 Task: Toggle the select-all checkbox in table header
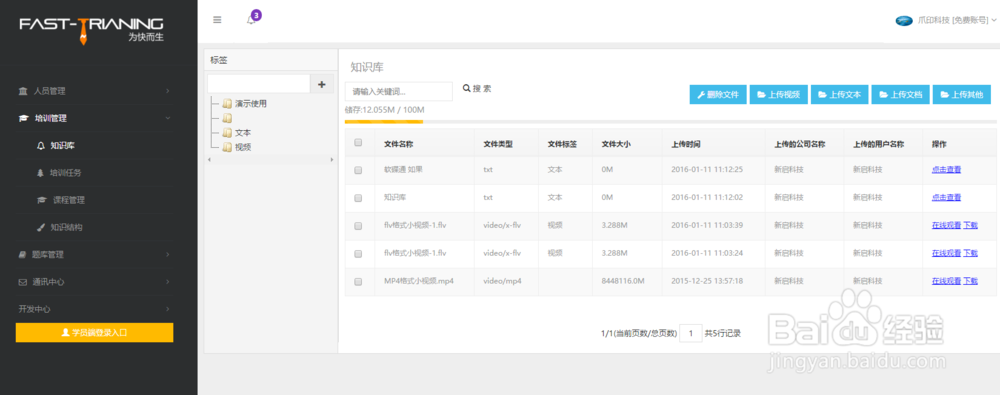coord(358,143)
